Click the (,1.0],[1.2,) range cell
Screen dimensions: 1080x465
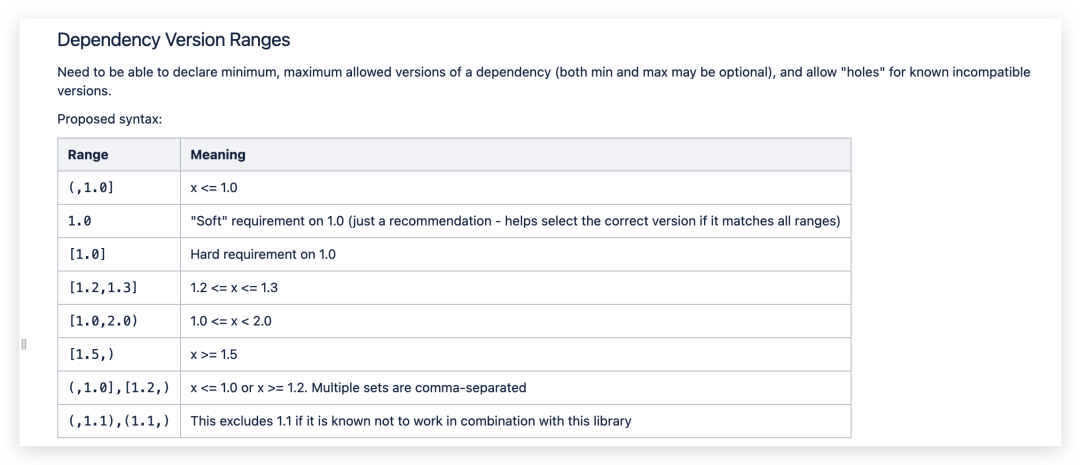pyautogui.click(x=119, y=387)
